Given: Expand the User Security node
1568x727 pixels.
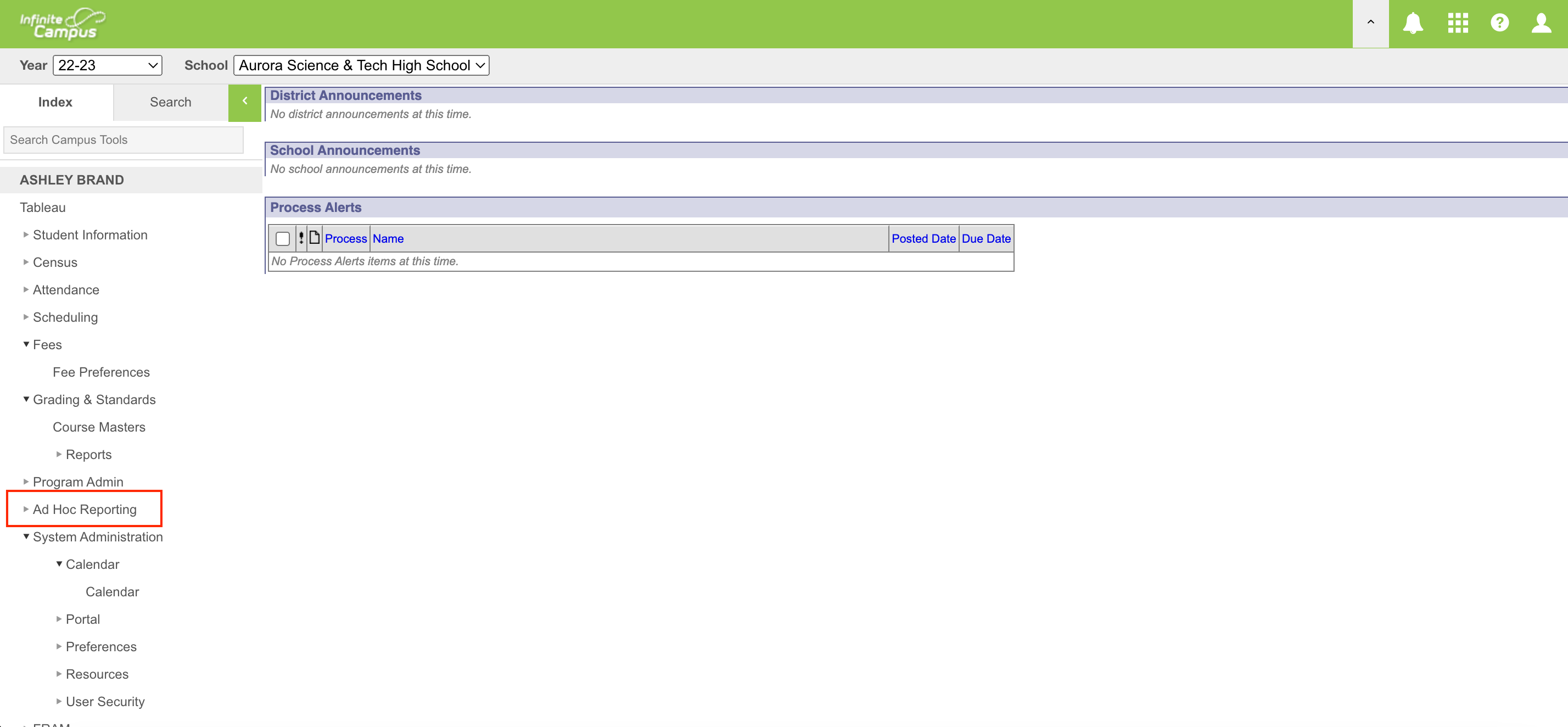Looking at the screenshot, I should click(x=58, y=701).
